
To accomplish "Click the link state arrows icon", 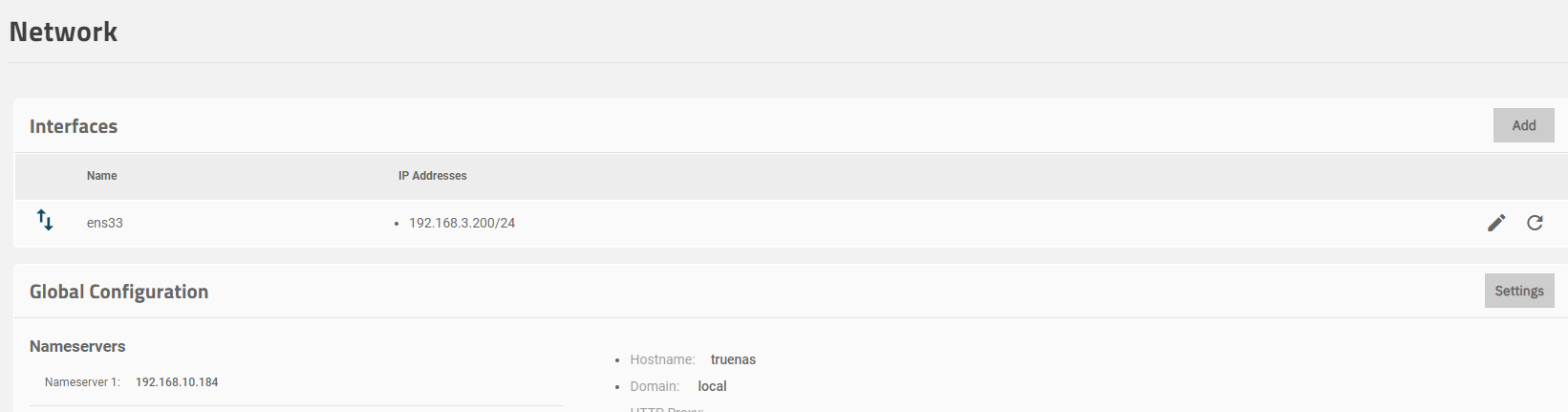I will [45, 221].
